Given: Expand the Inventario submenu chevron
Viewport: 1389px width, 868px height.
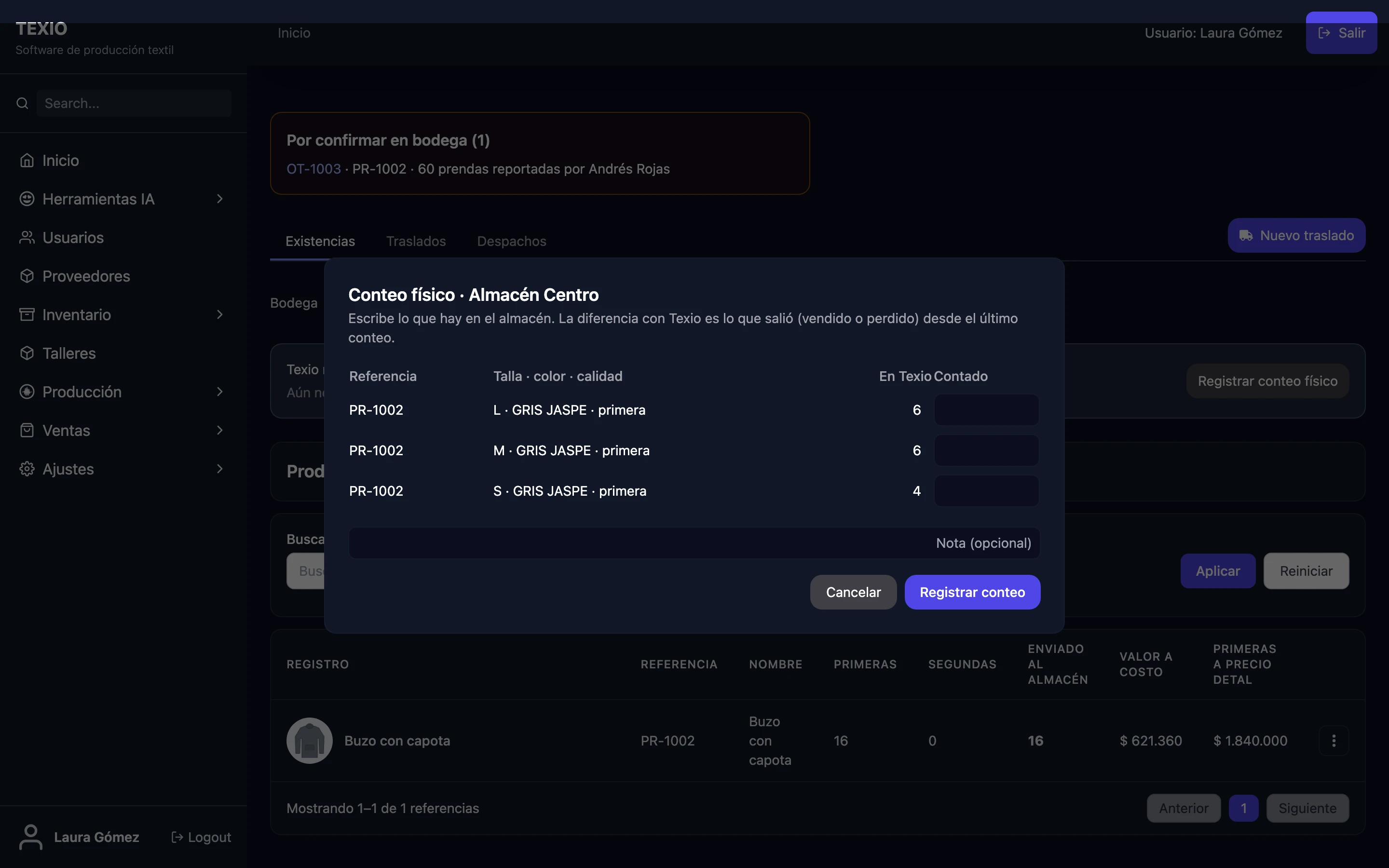Looking at the screenshot, I should (x=220, y=314).
